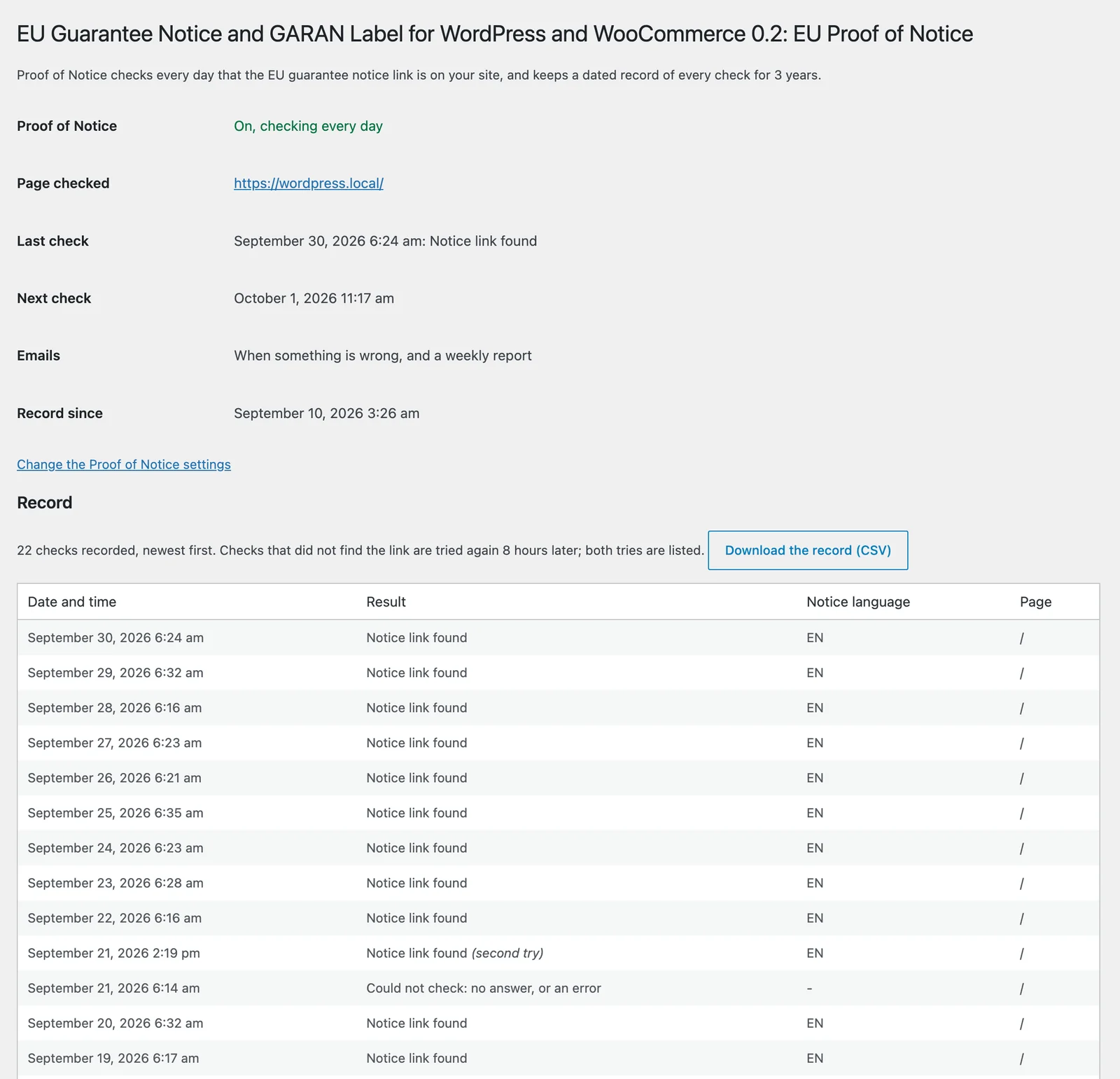Open Change the Proof of Notice settings

(x=124, y=464)
